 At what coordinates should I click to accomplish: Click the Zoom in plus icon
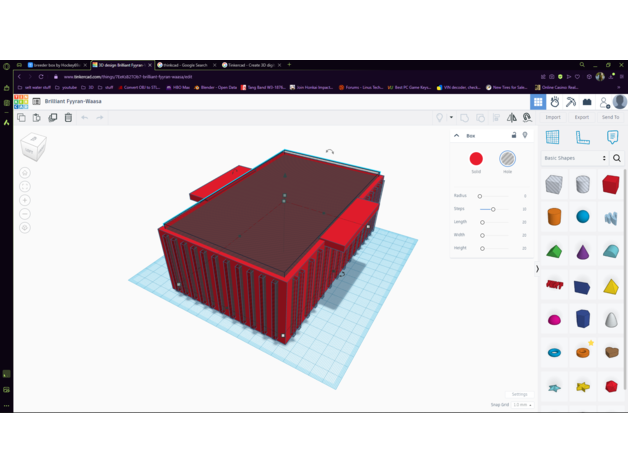click(x=25, y=200)
